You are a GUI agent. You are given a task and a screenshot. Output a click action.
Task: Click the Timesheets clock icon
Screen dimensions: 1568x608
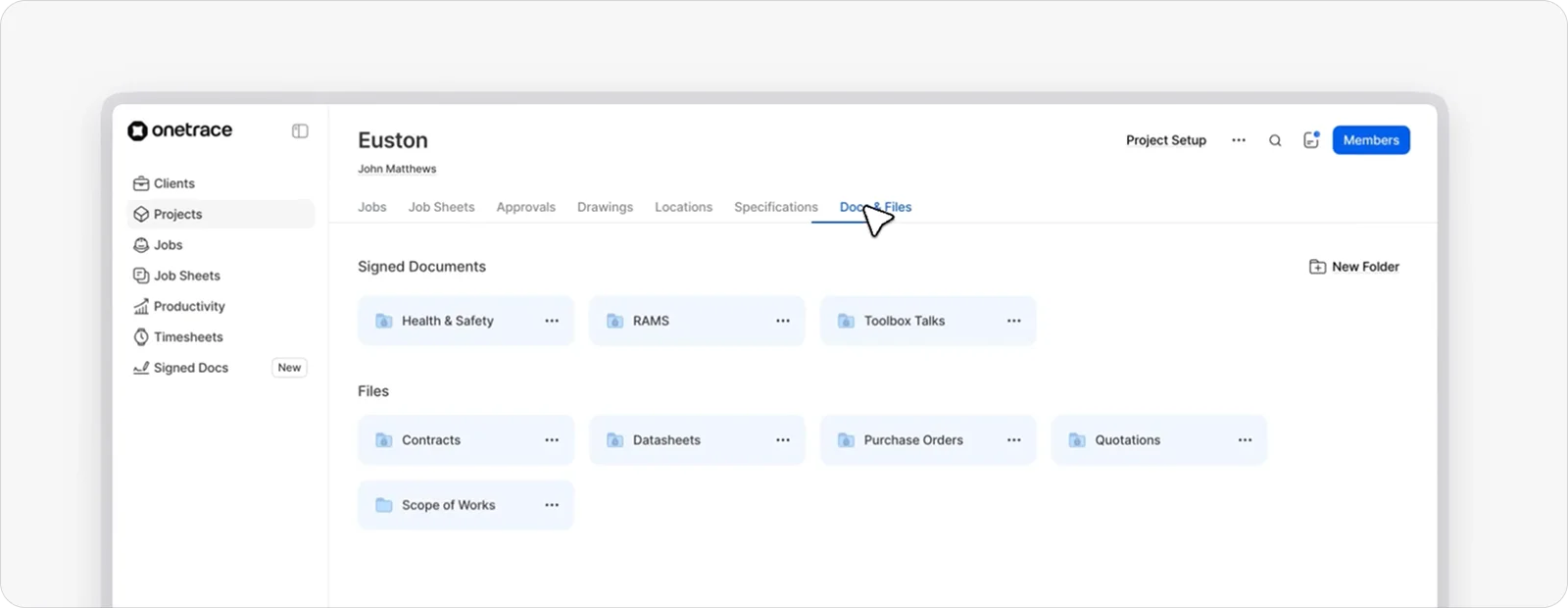click(x=141, y=337)
